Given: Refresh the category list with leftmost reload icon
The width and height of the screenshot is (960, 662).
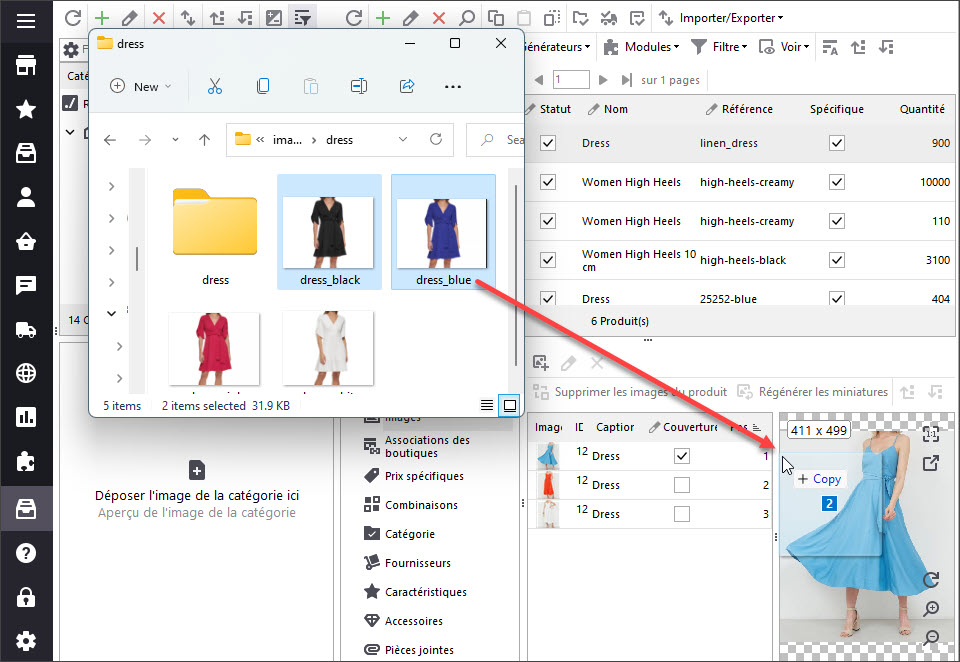Looking at the screenshot, I should pyautogui.click(x=73, y=17).
